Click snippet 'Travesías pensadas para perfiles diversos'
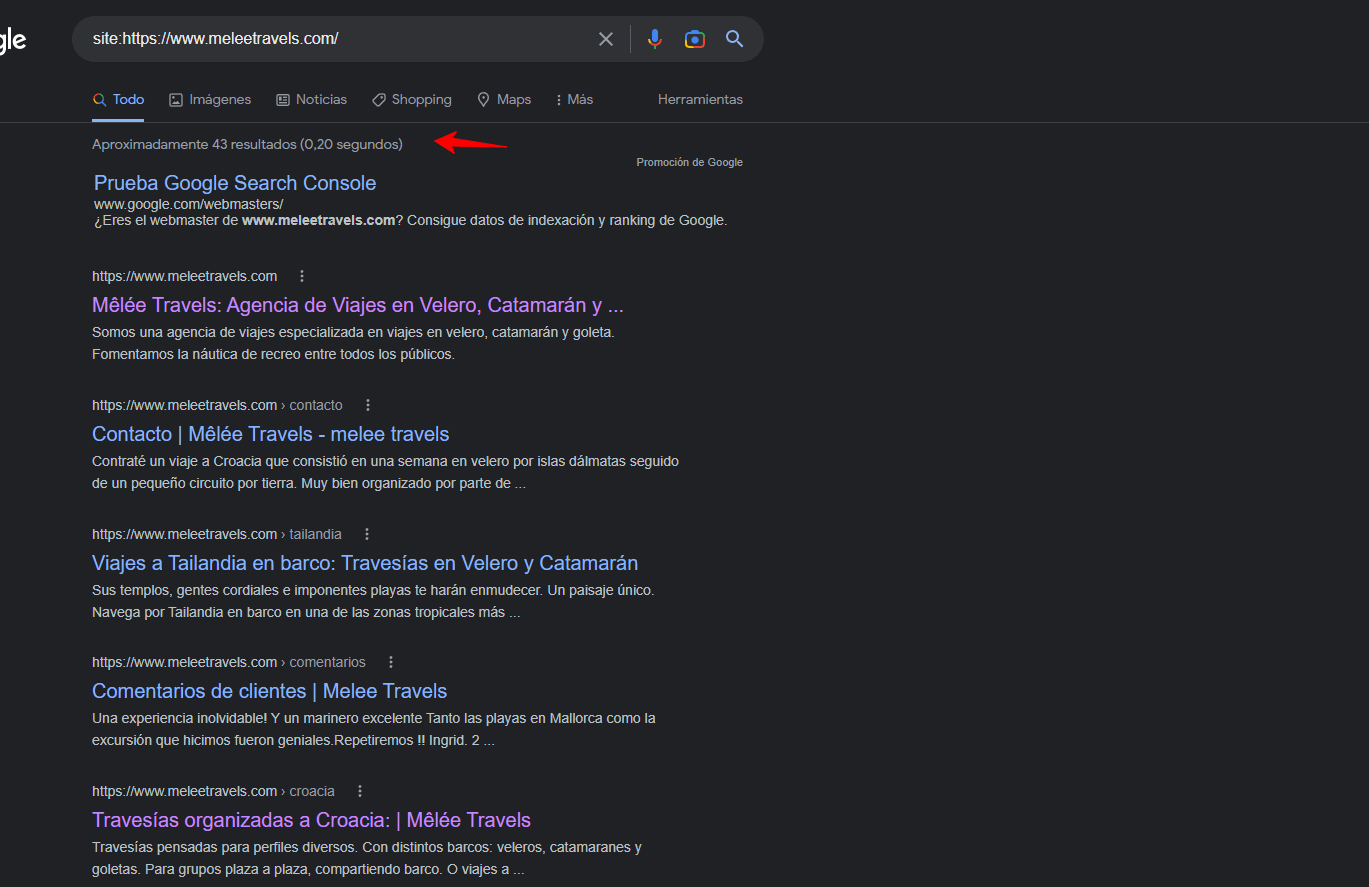The height and width of the screenshot is (887, 1369). click(367, 858)
